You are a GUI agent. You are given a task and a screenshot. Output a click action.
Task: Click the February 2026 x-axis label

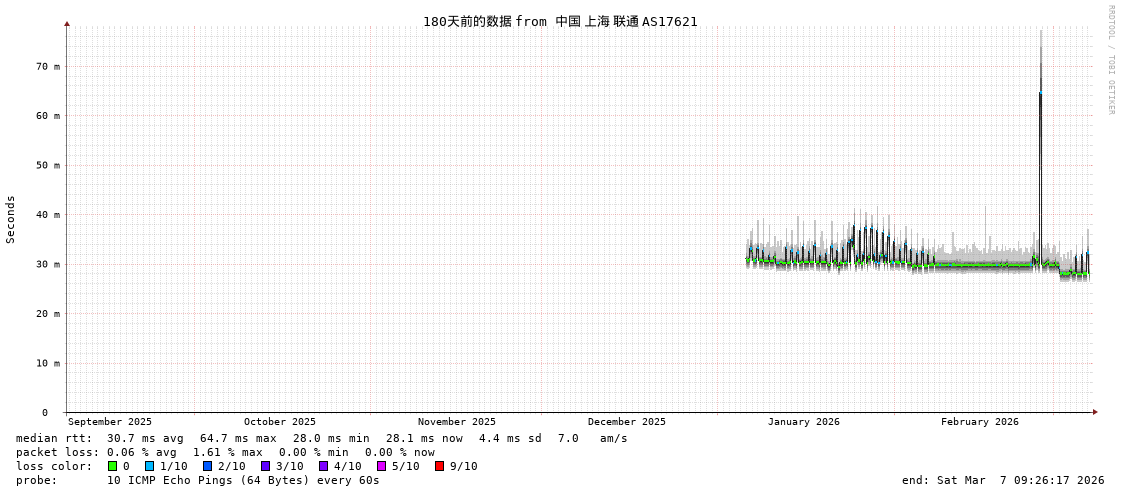tap(979, 422)
